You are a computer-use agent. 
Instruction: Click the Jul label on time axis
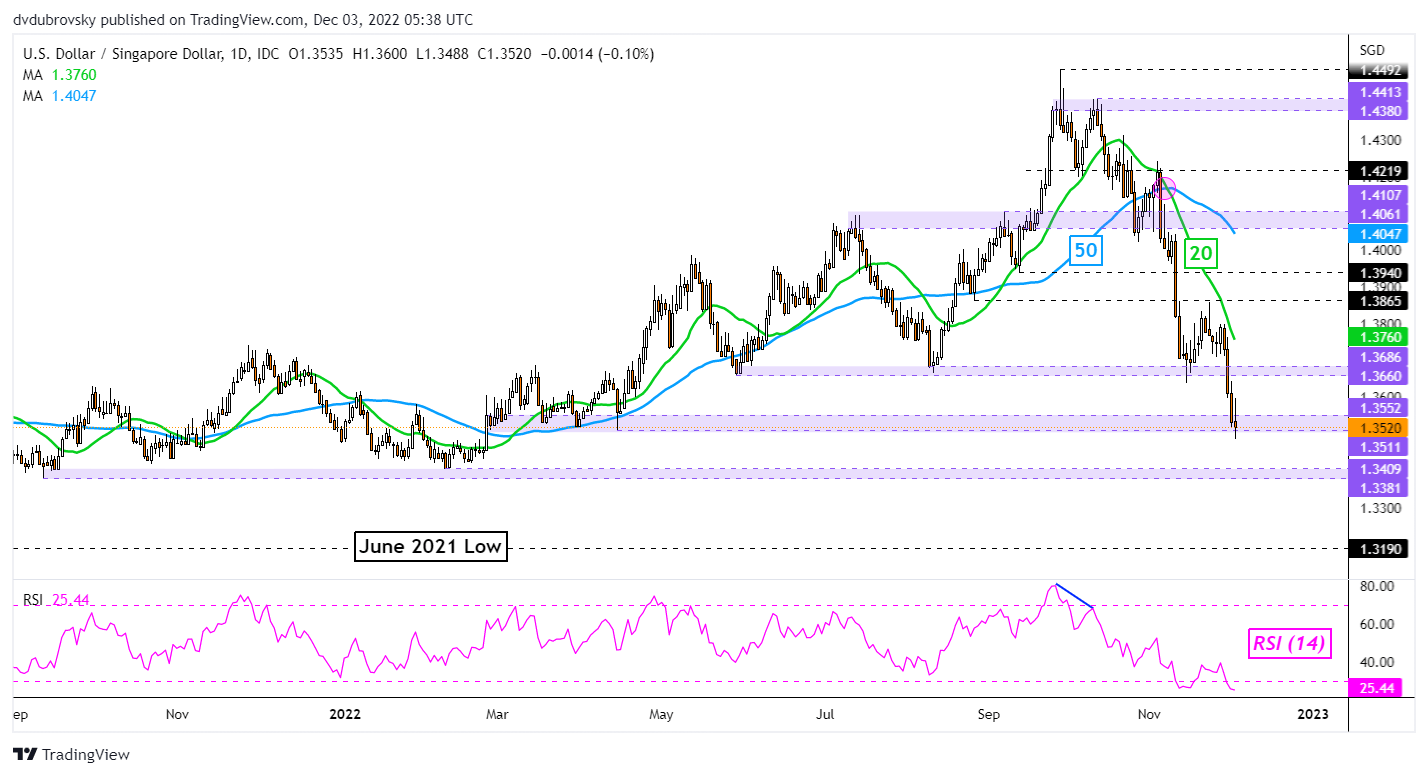(x=825, y=714)
